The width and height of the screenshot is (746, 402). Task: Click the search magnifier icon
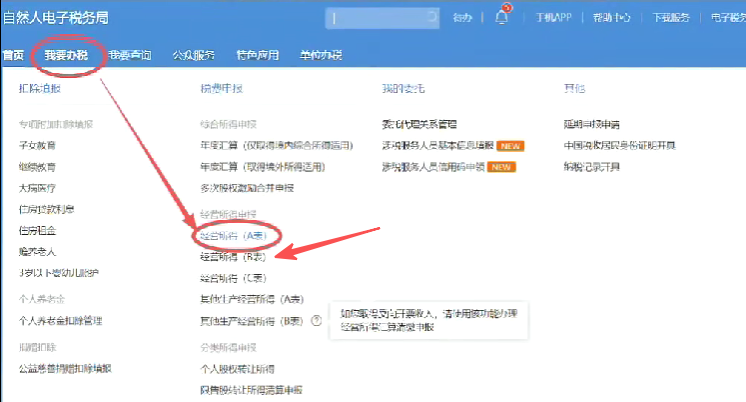(432, 18)
